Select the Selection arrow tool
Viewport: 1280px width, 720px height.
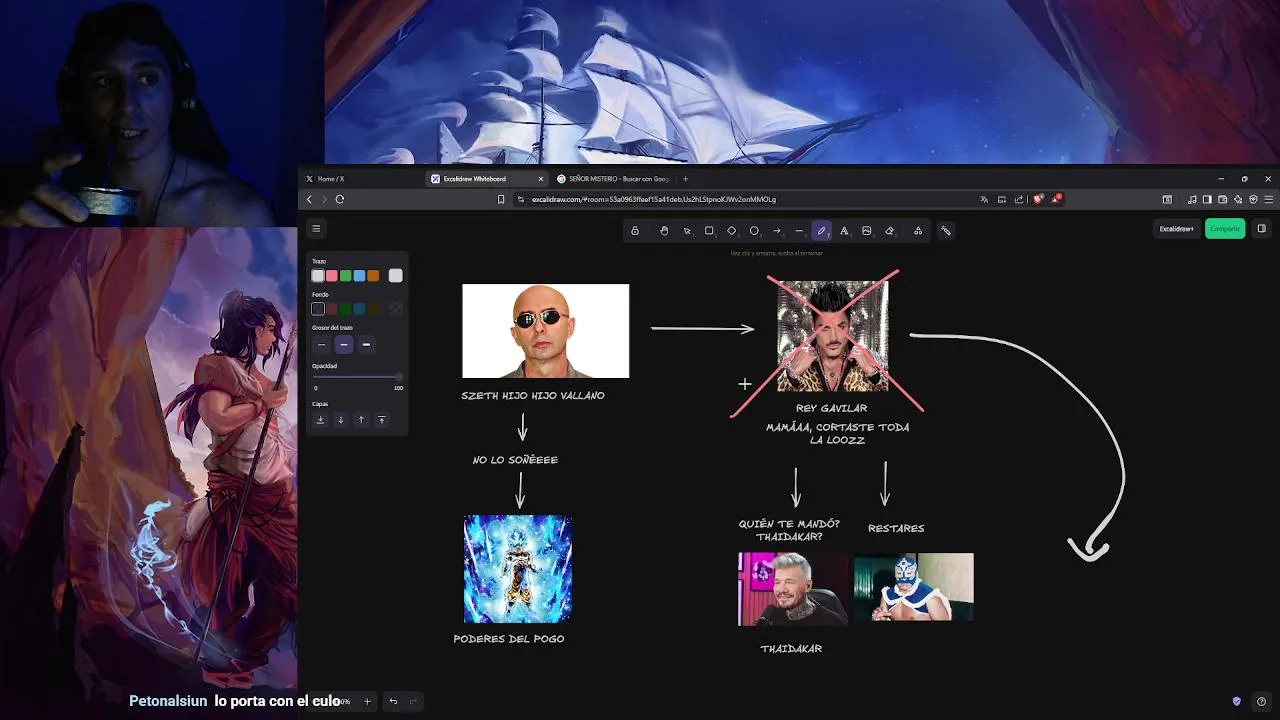tap(687, 231)
